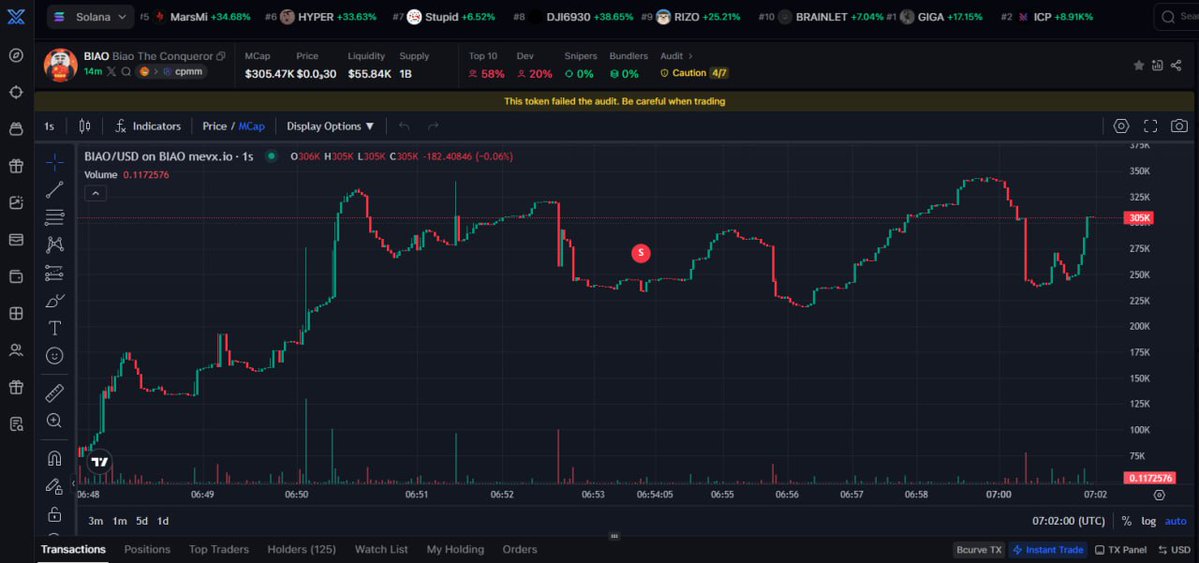Select the XABCD pattern tool
1199x563 pixels.
tap(54, 245)
